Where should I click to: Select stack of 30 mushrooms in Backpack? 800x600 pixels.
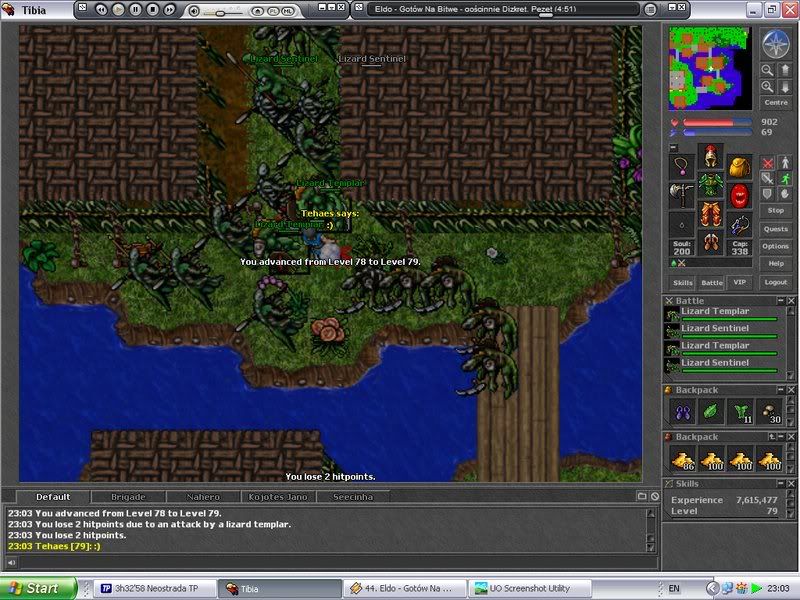tap(769, 412)
